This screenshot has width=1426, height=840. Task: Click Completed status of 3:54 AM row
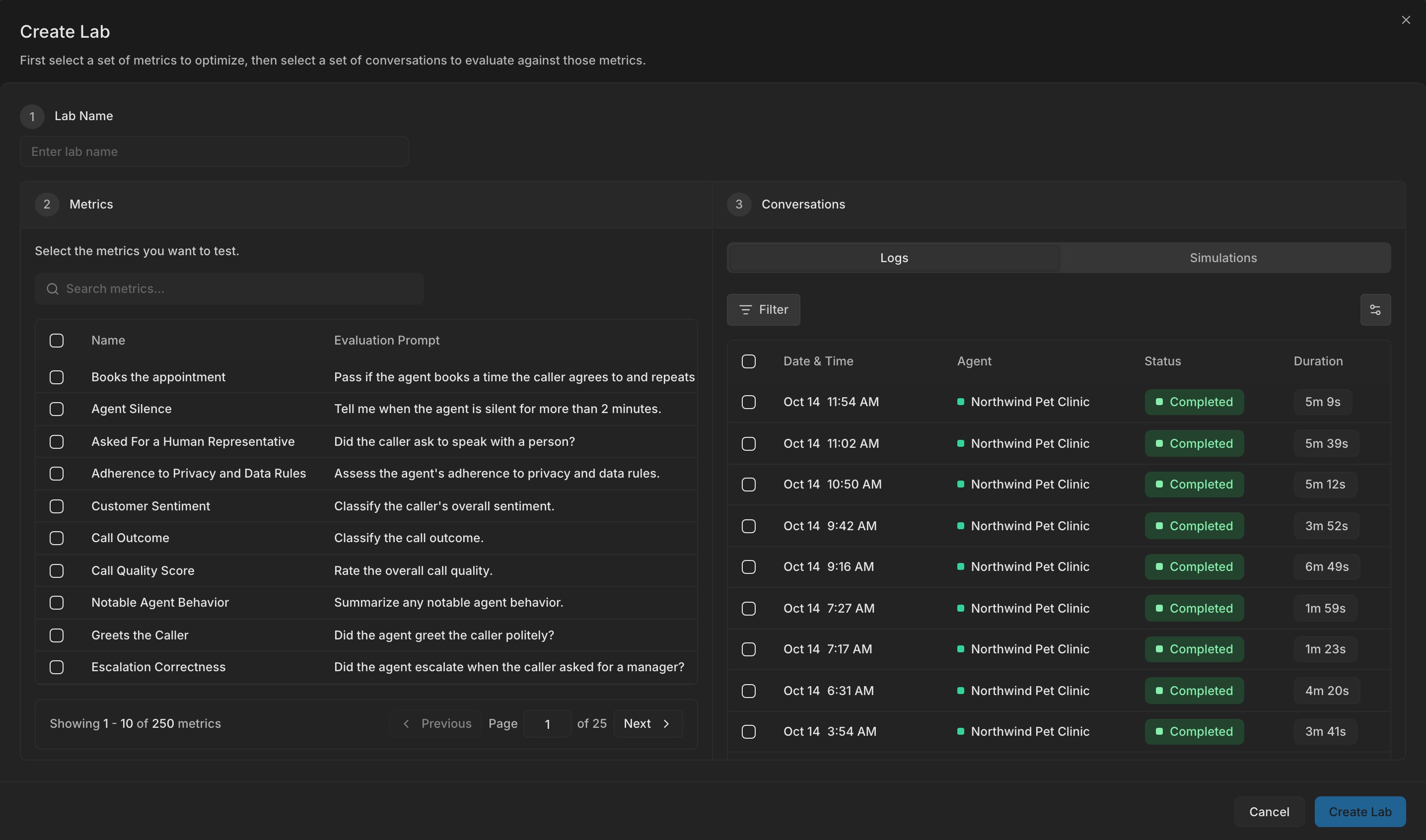1194,731
